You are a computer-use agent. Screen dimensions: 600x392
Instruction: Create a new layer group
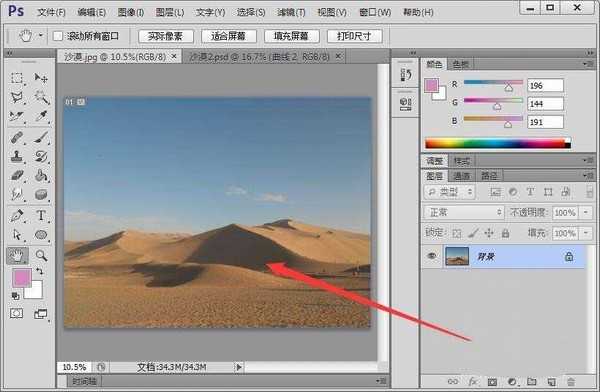click(532, 381)
